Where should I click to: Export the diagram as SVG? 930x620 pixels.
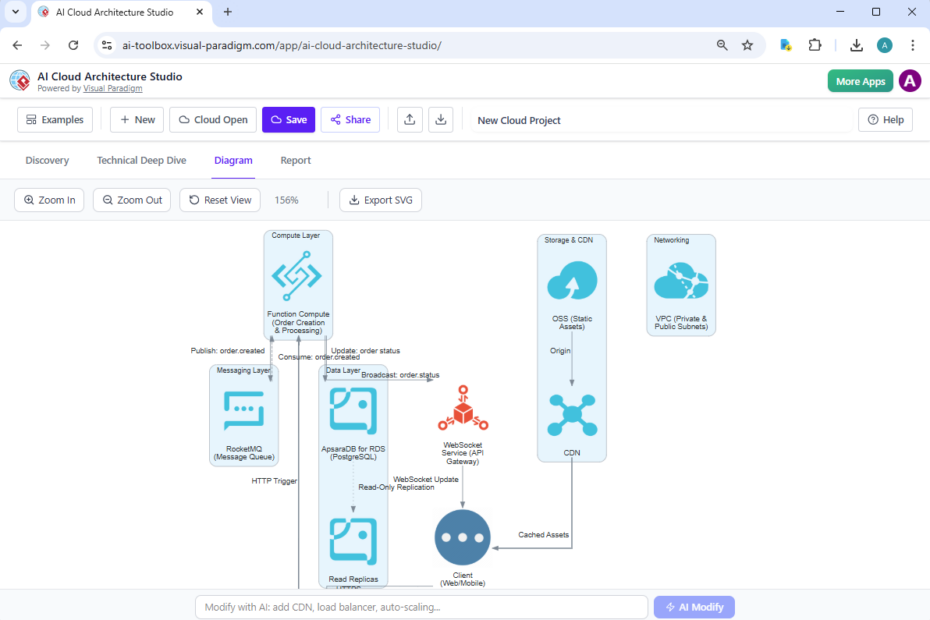[x=380, y=200]
